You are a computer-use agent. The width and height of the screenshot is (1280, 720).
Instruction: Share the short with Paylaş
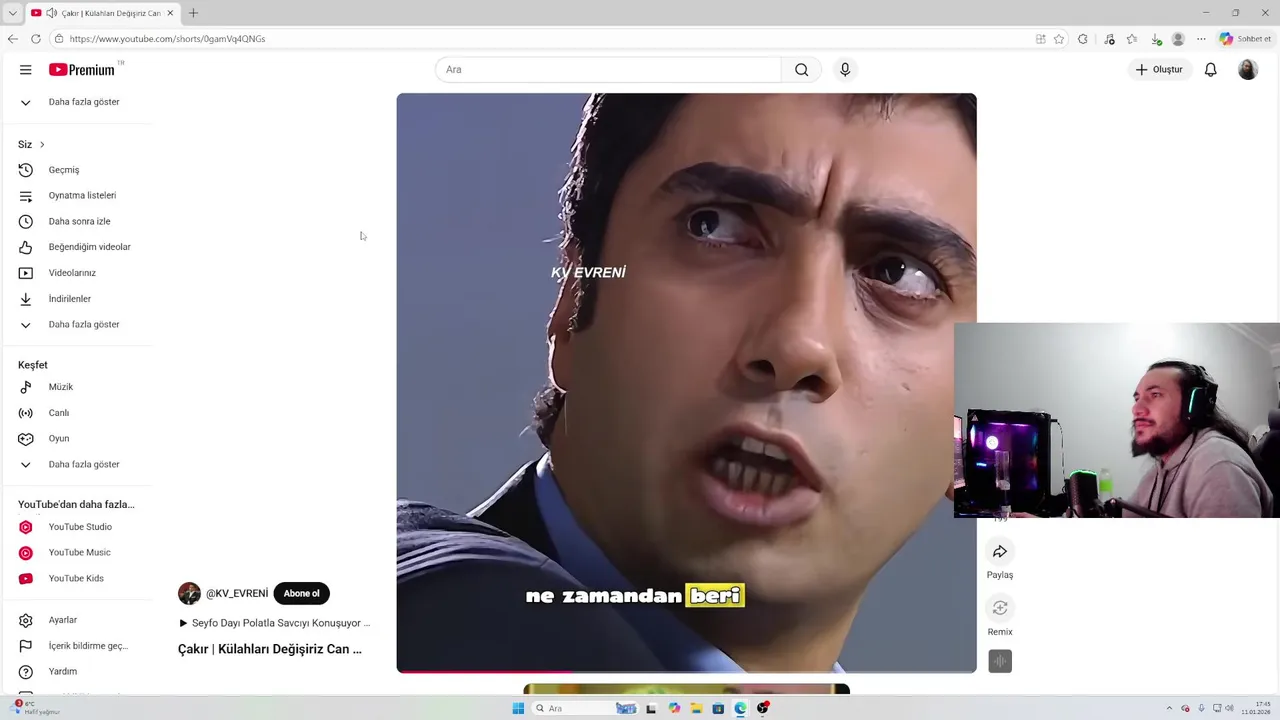1000,552
